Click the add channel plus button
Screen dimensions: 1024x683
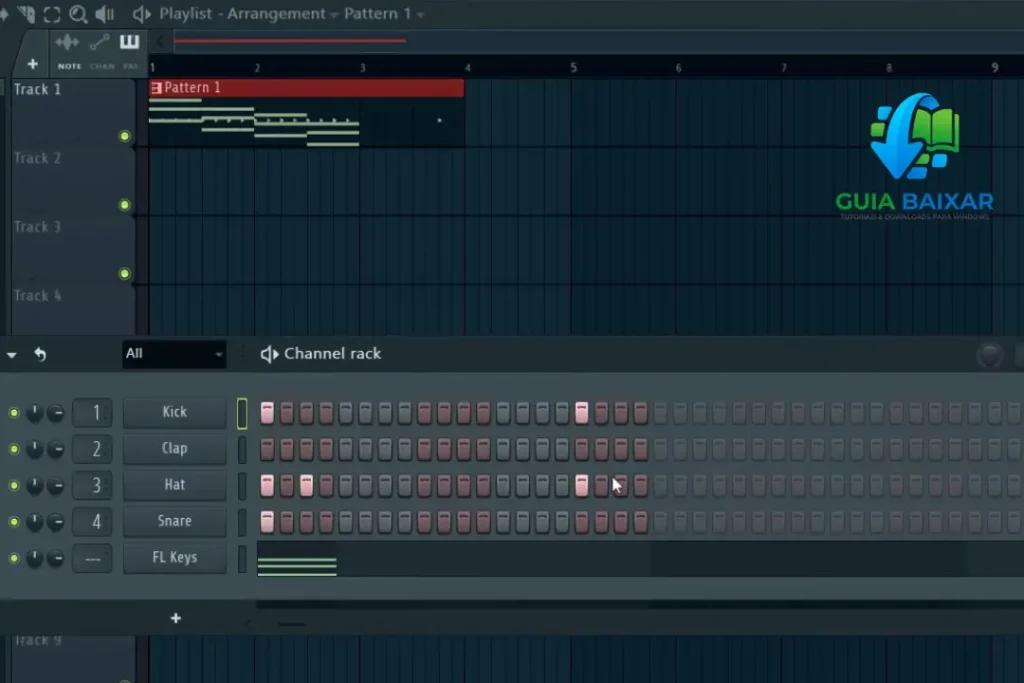[x=176, y=618]
